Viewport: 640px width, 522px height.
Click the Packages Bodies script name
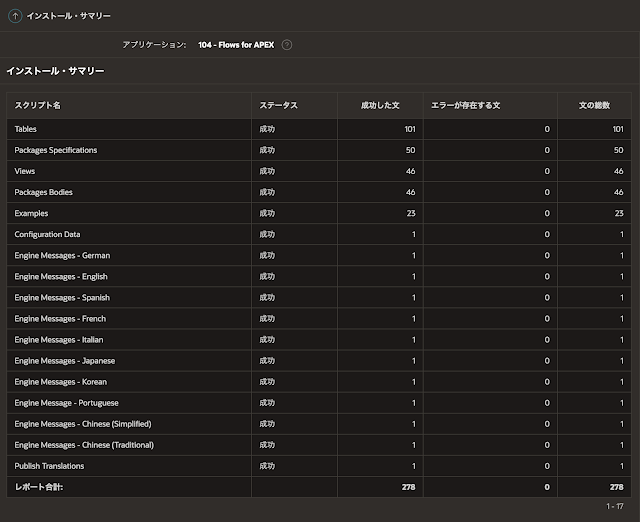tap(44, 192)
